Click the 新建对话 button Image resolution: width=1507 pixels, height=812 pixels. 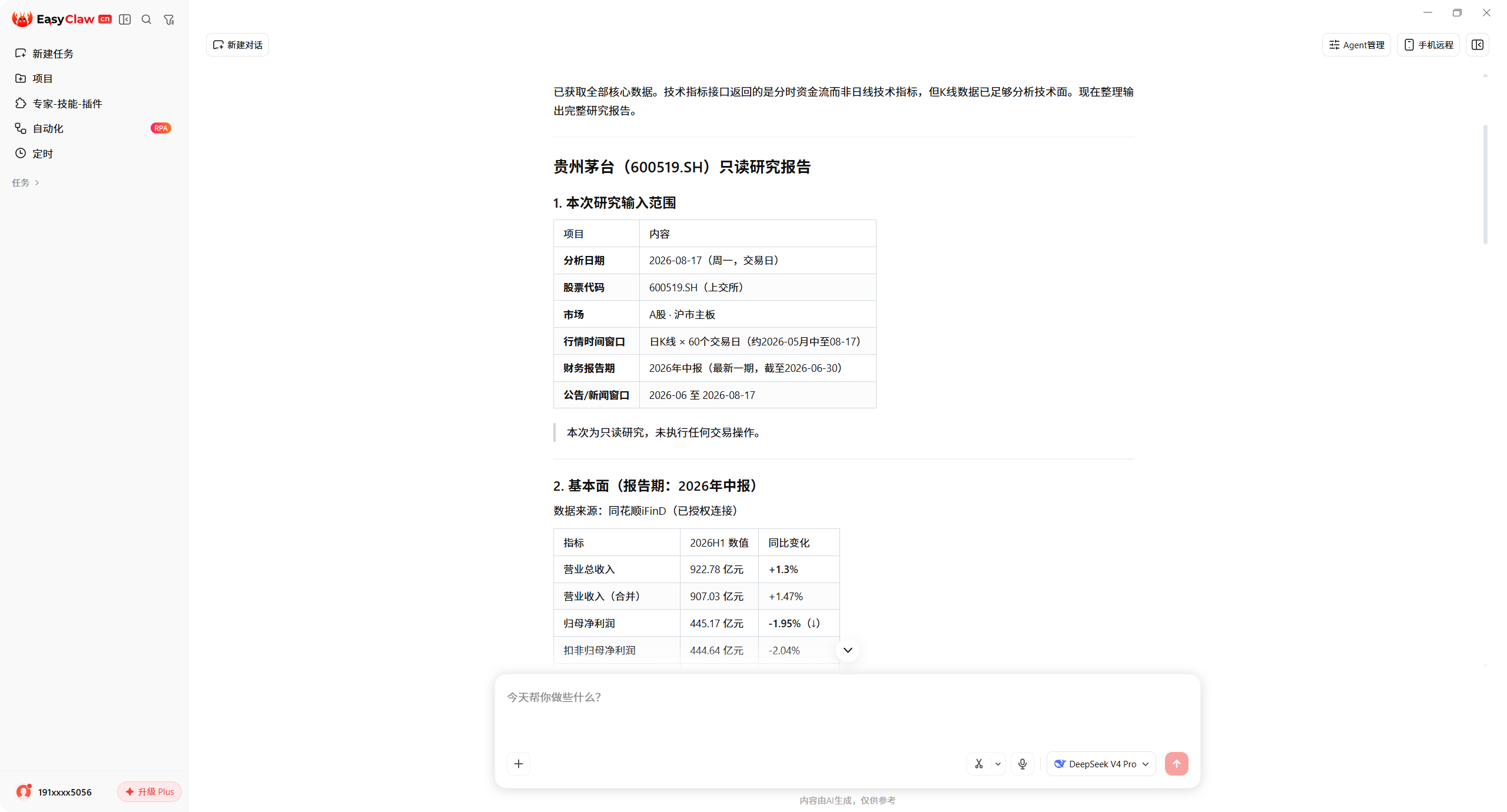238,45
